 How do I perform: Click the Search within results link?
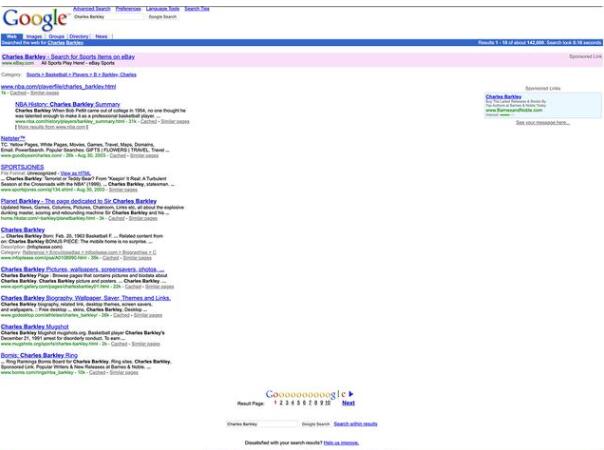tap(355, 424)
